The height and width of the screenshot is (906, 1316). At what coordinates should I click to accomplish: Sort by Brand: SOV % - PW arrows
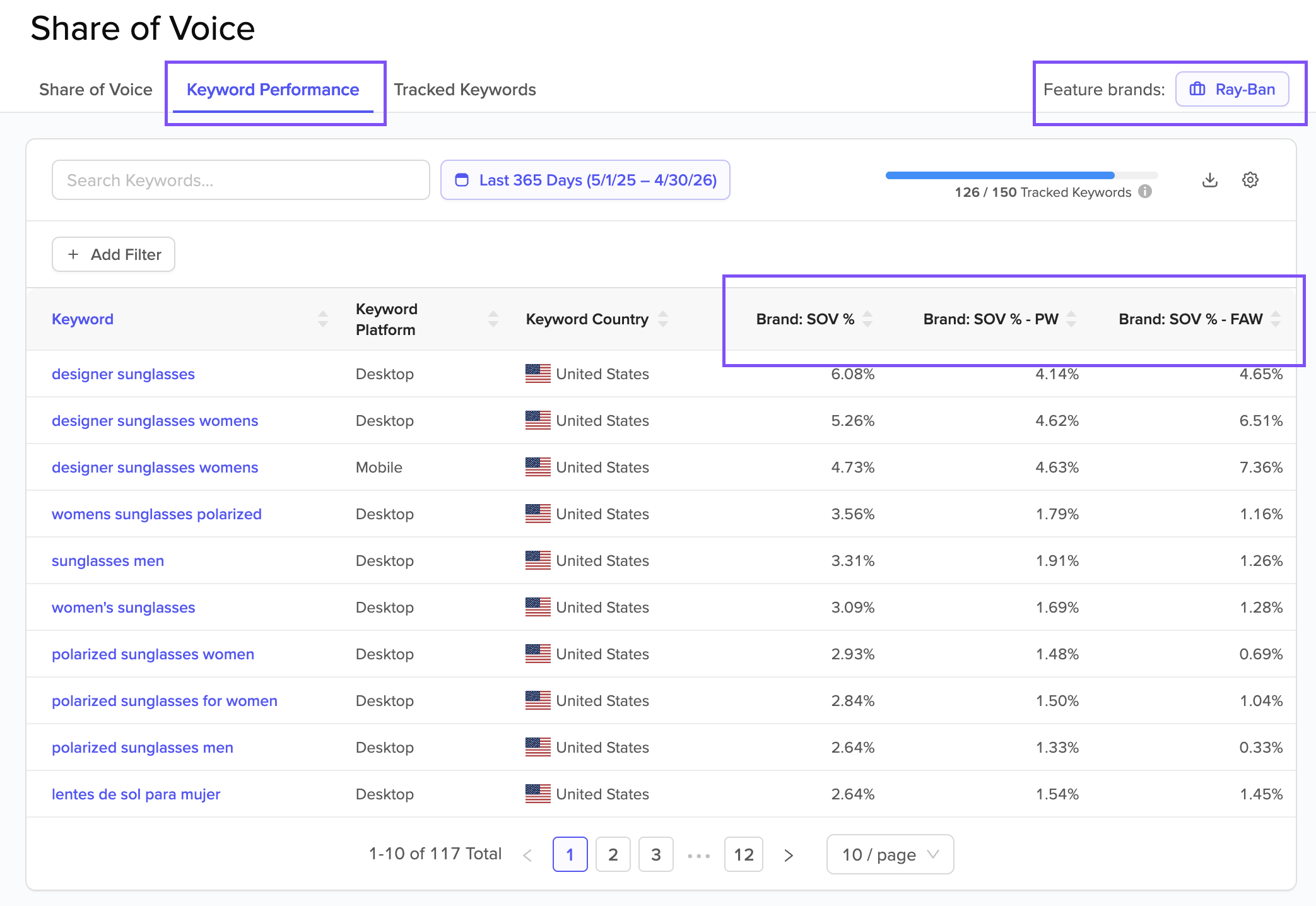click(x=1071, y=319)
